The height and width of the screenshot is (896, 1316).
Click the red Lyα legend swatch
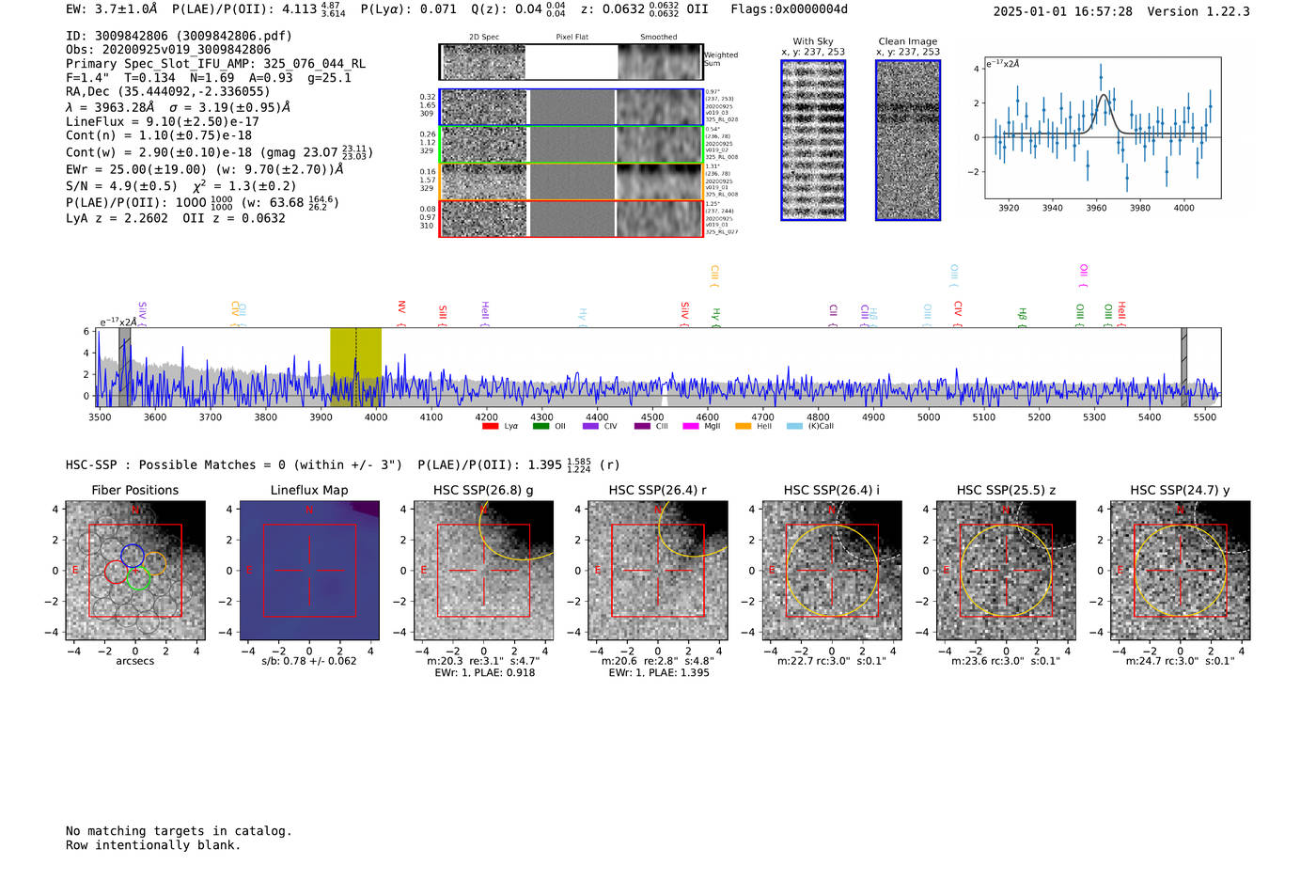coord(490,427)
